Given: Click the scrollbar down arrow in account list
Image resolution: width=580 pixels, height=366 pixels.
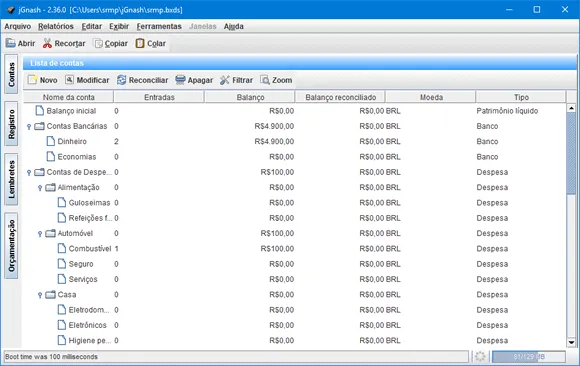Looking at the screenshot, I should click(x=571, y=342).
